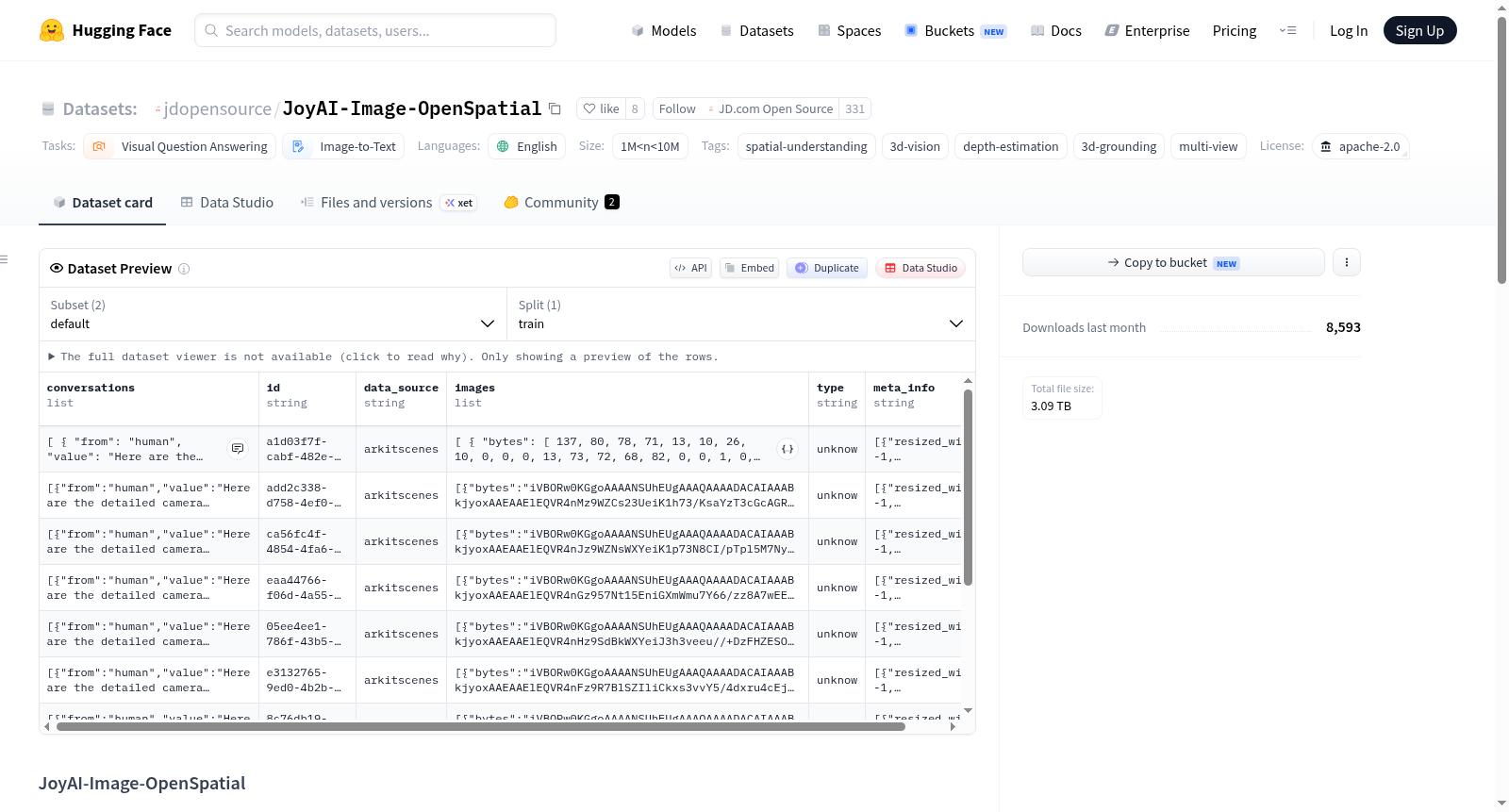Open conversation view icon in first row

point(238,449)
